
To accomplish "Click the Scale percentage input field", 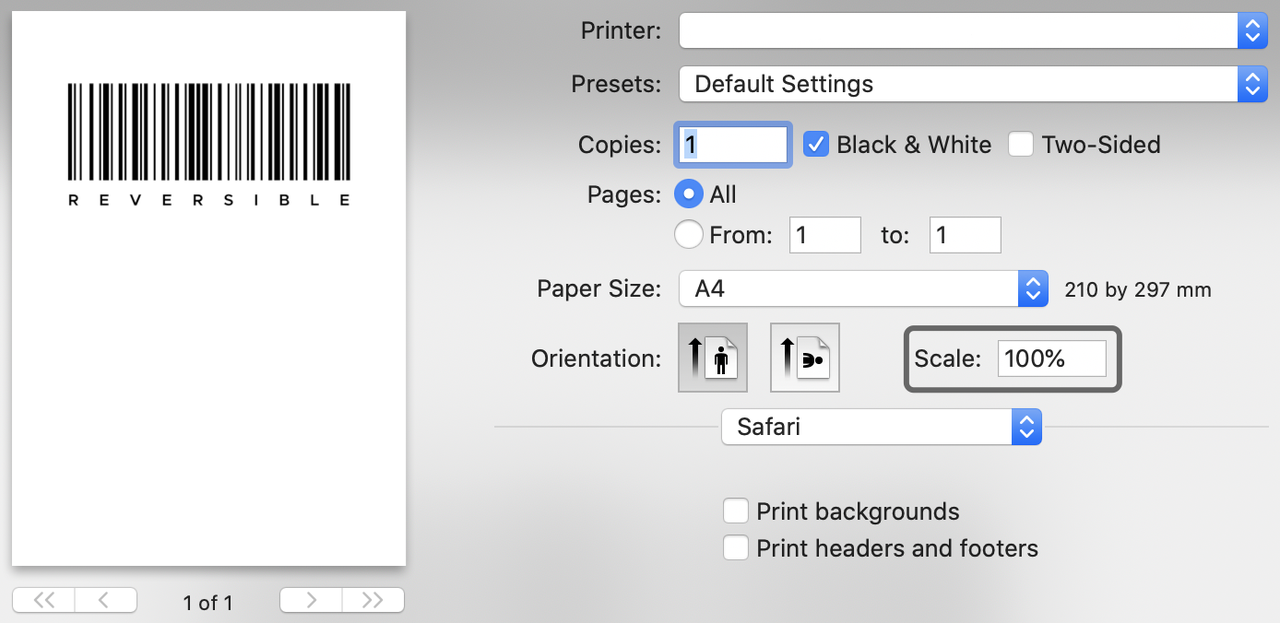I will (1051, 358).
